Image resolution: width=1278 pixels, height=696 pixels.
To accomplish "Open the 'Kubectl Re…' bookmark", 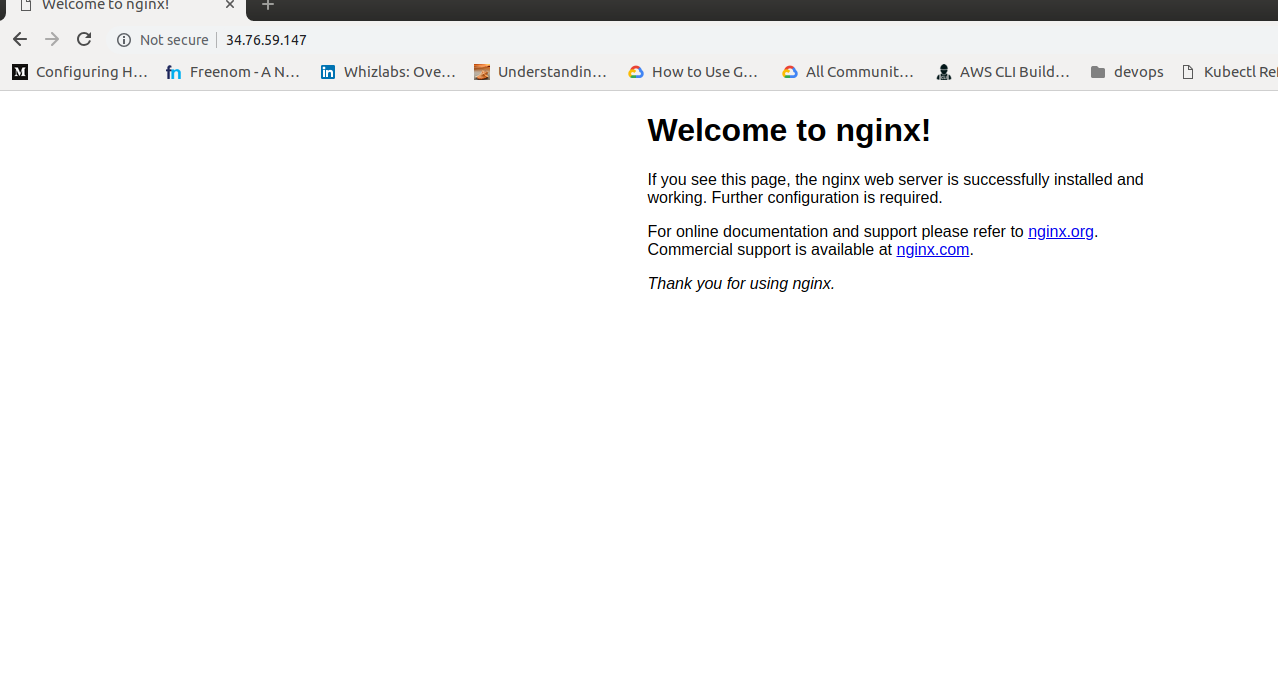I will pos(1229,72).
